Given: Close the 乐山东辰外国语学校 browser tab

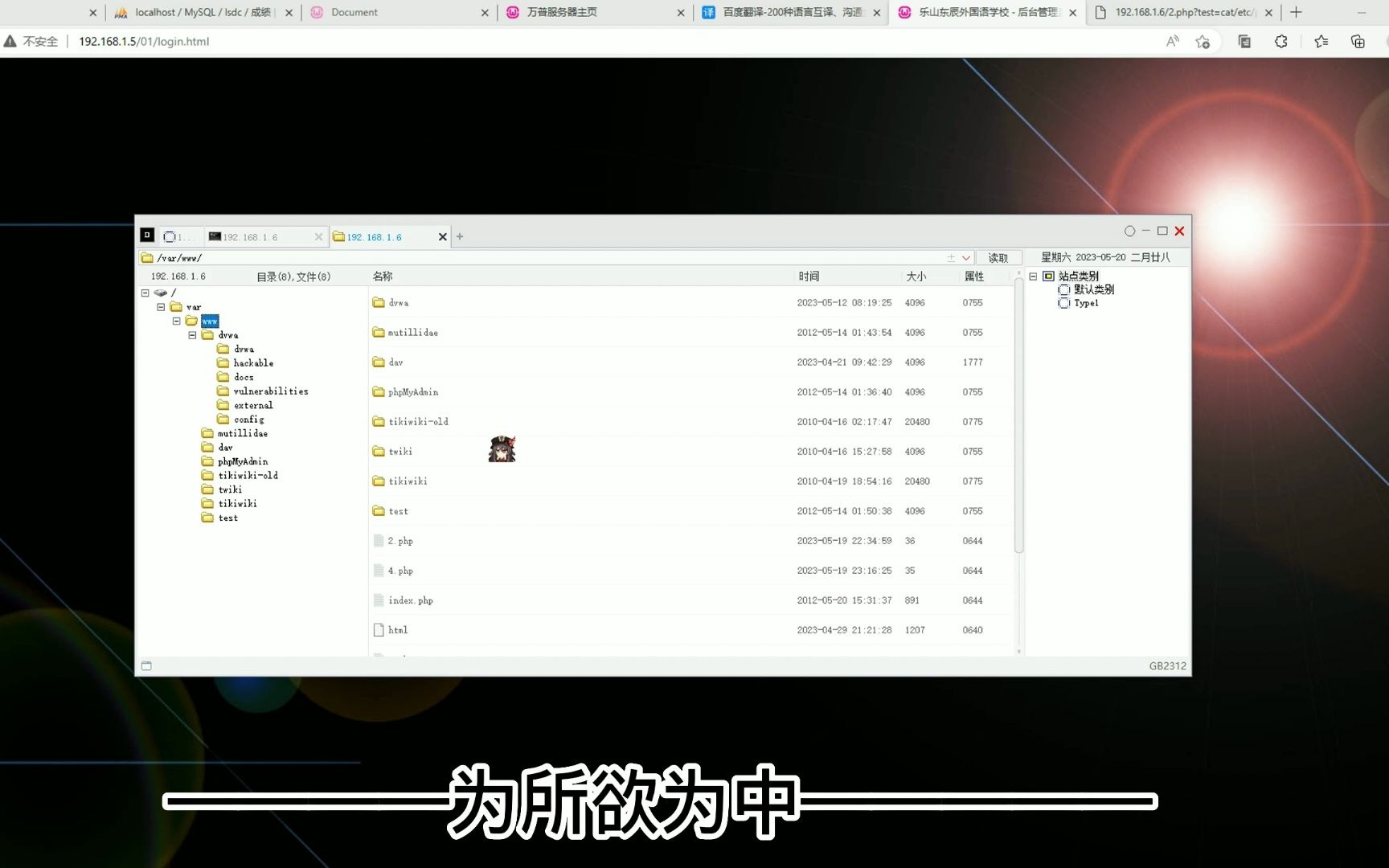Looking at the screenshot, I should point(1072,13).
